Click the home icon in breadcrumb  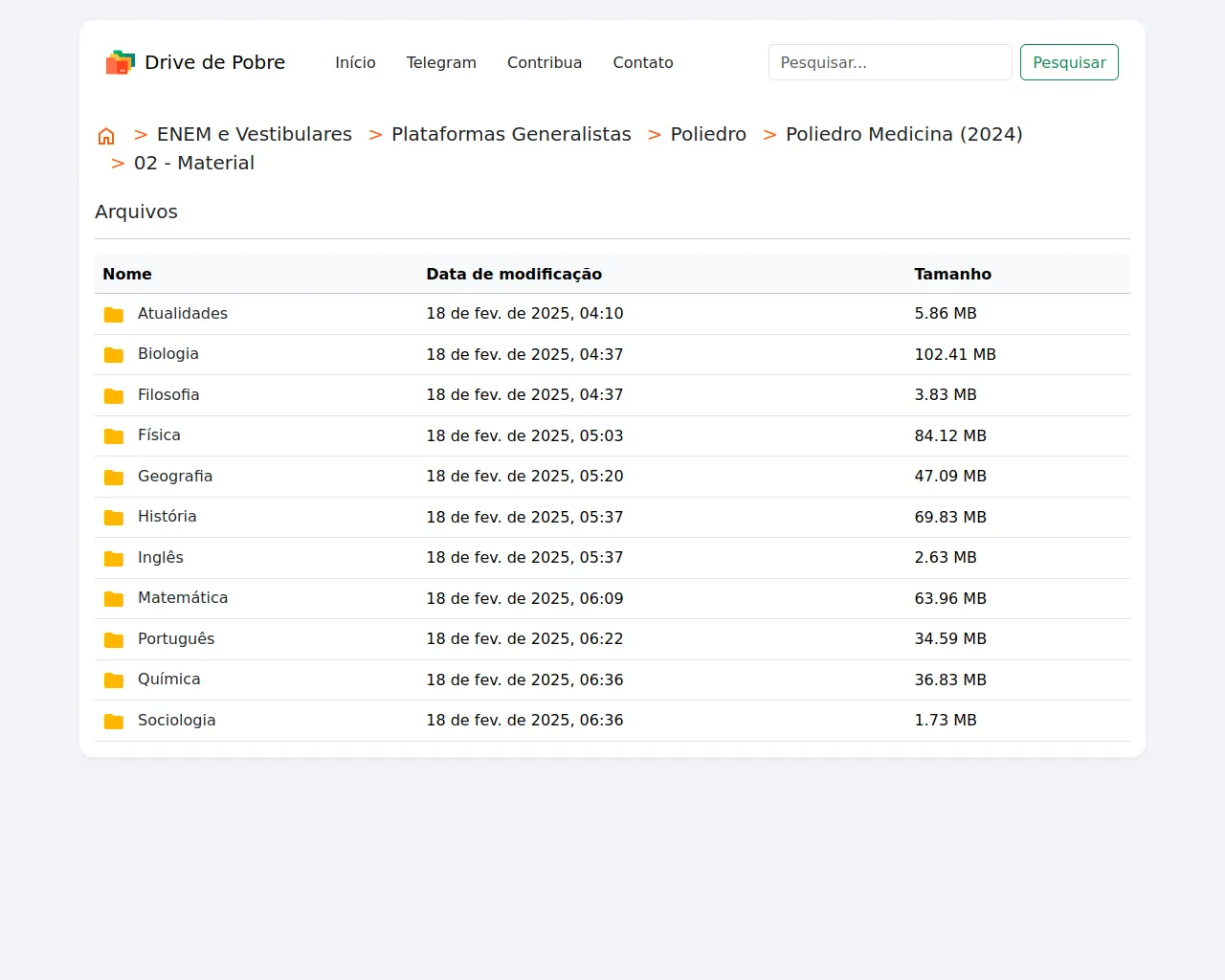[x=106, y=136]
